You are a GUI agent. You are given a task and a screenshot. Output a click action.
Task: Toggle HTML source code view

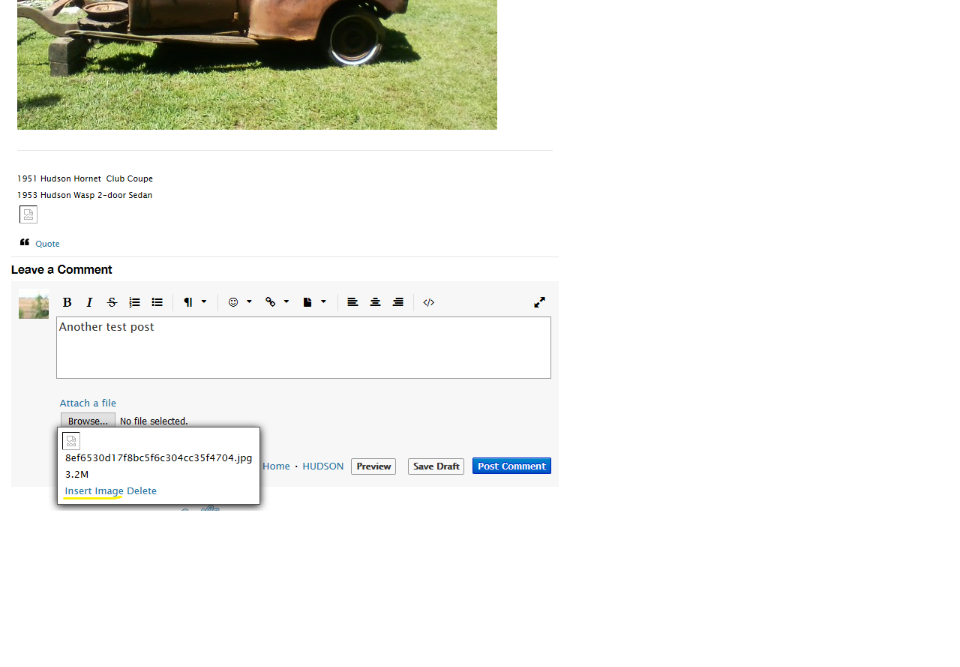point(429,302)
